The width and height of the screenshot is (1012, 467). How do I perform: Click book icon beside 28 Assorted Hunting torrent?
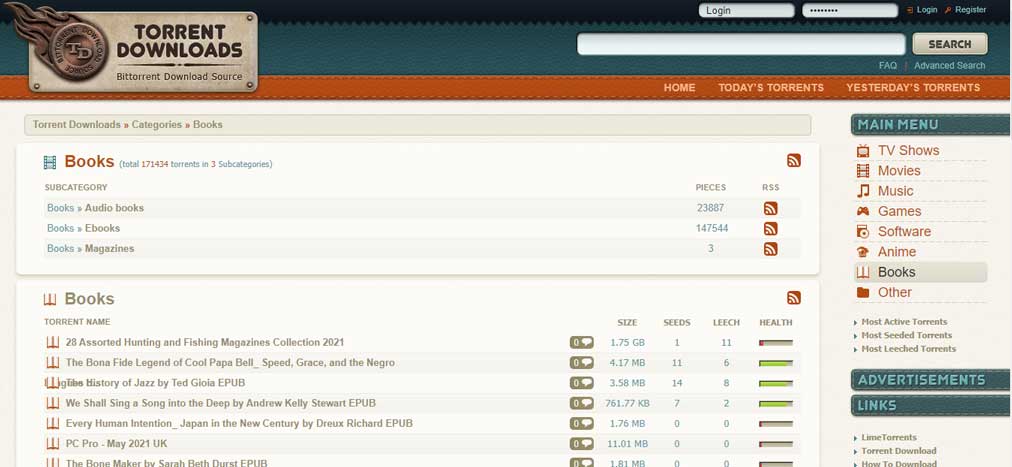point(53,343)
